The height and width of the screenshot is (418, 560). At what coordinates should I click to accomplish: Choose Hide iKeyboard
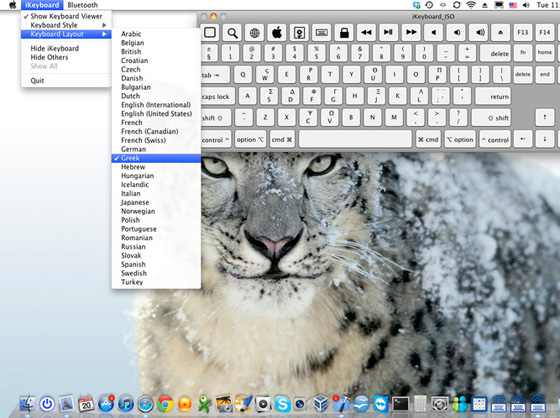(66, 48)
